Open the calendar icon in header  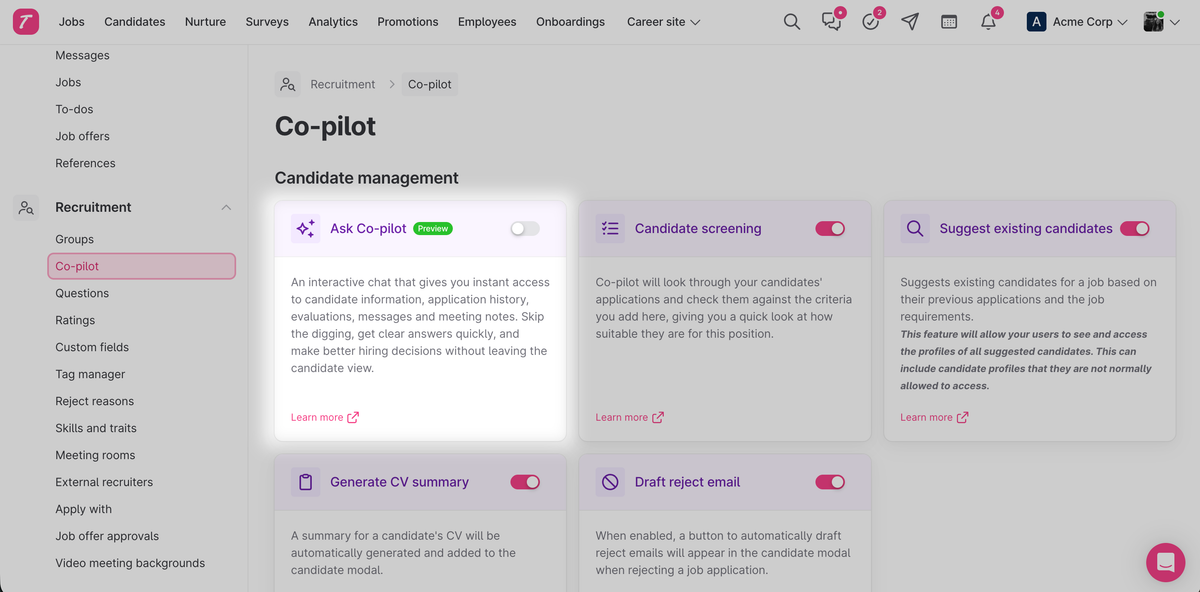point(949,22)
